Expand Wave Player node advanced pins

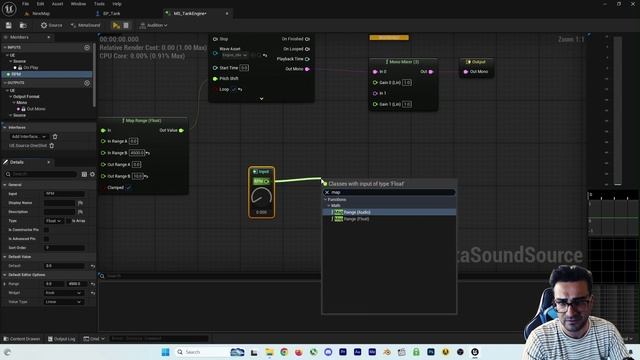(x=262, y=99)
